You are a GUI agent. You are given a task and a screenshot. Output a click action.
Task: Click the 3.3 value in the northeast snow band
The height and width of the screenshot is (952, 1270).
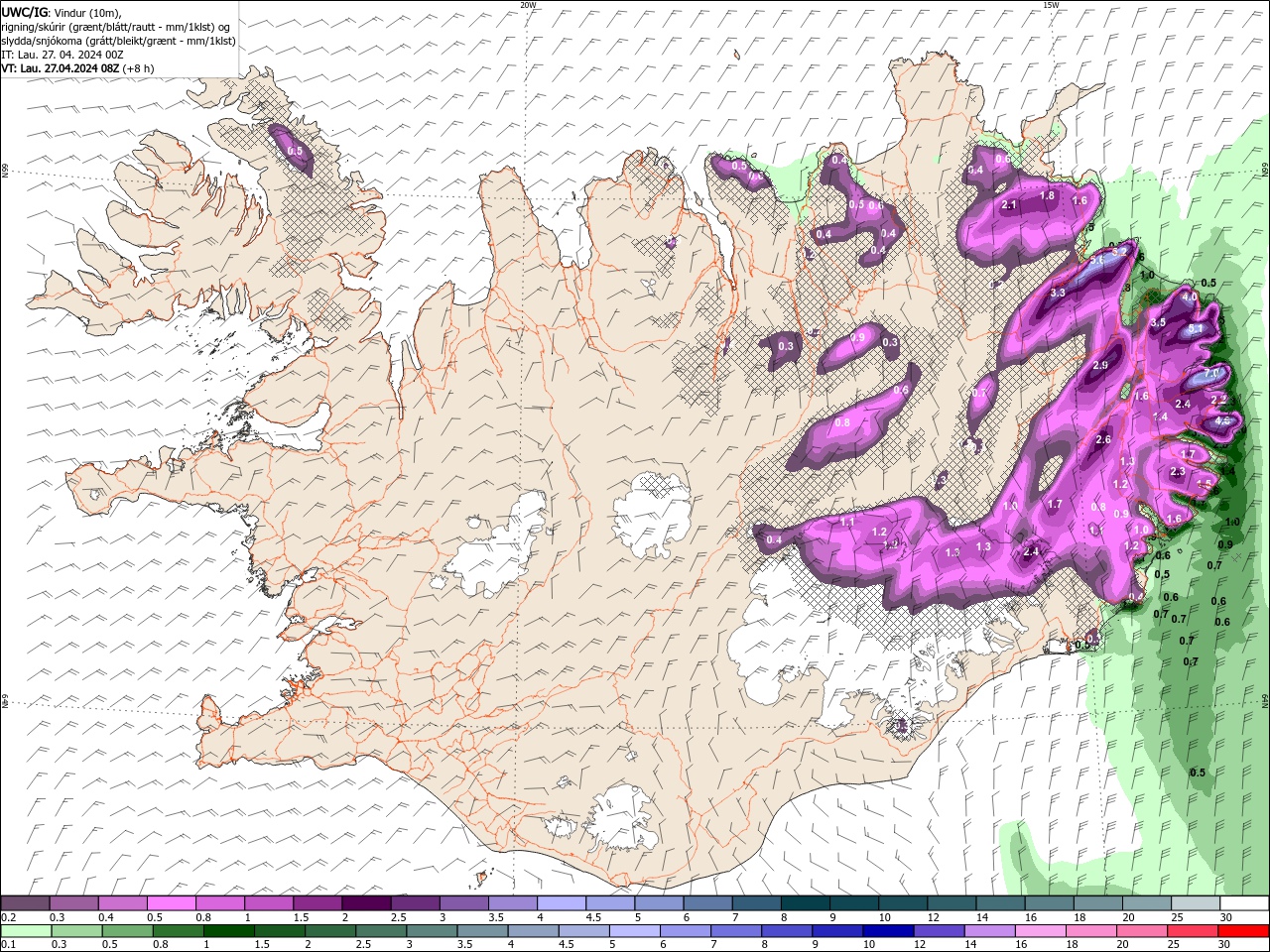click(x=1058, y=293)
